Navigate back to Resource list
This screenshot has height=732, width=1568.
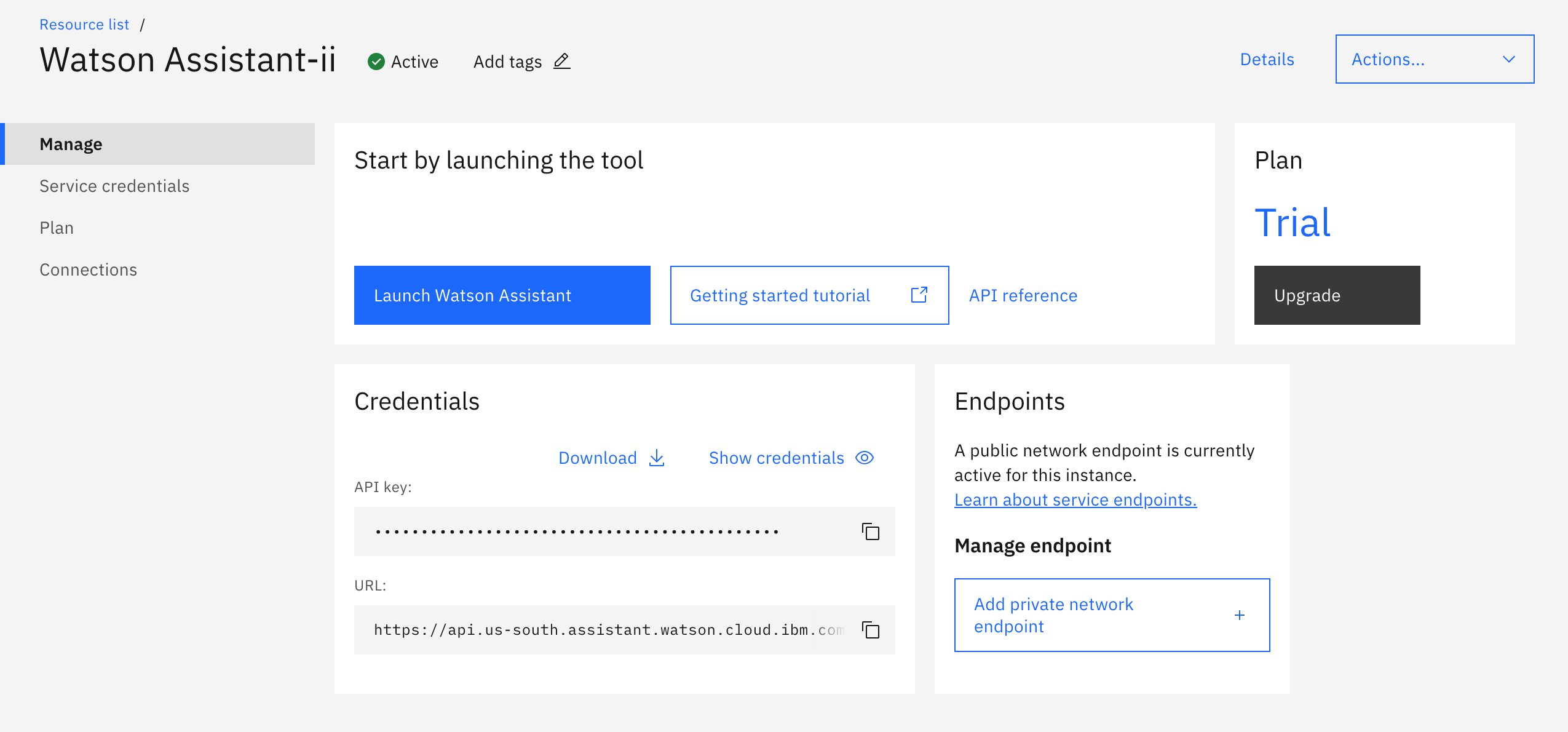point(84,25)
